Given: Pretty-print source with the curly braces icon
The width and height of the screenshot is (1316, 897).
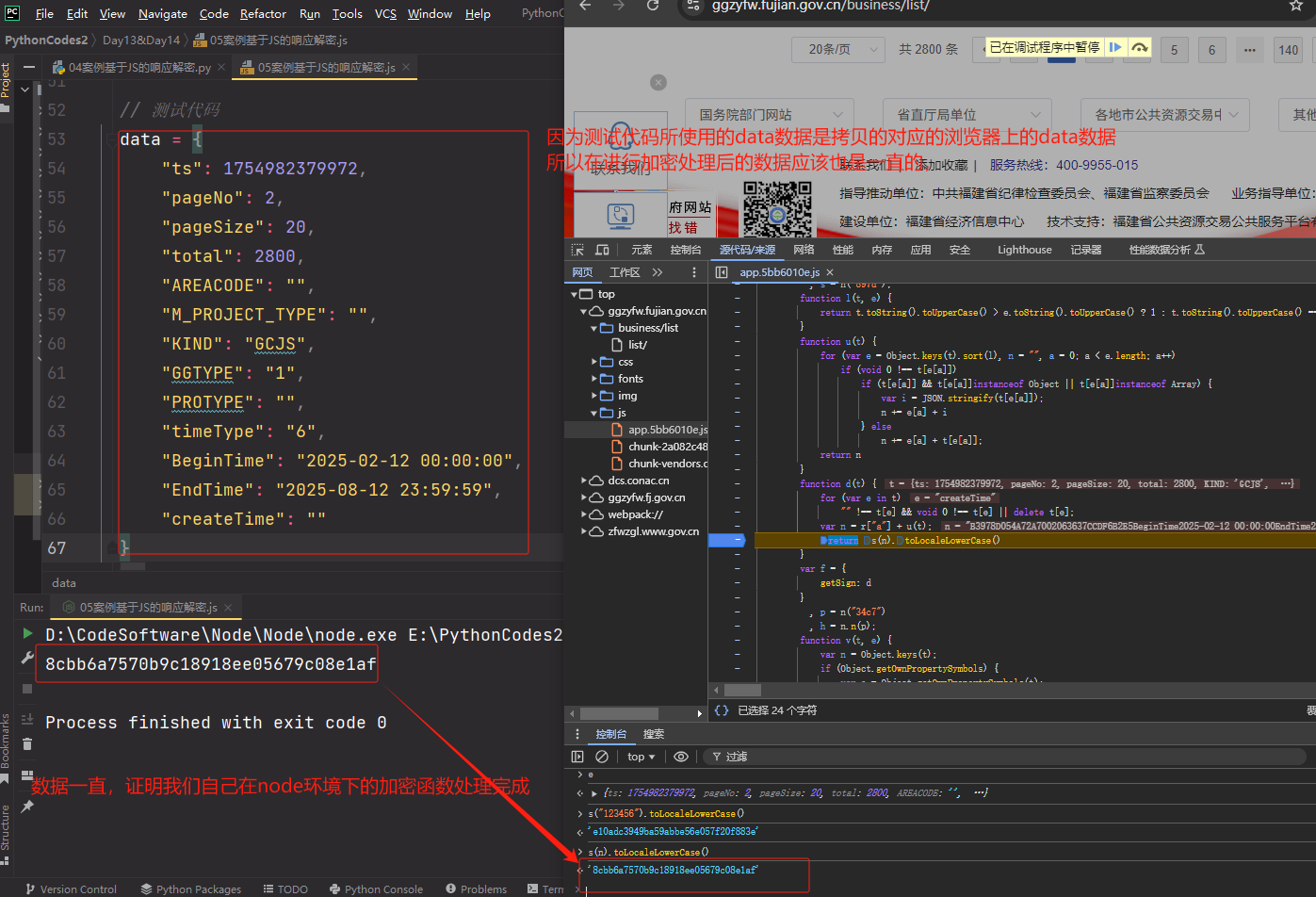Looking at the screenshot, I should click(x=721, y=710).
